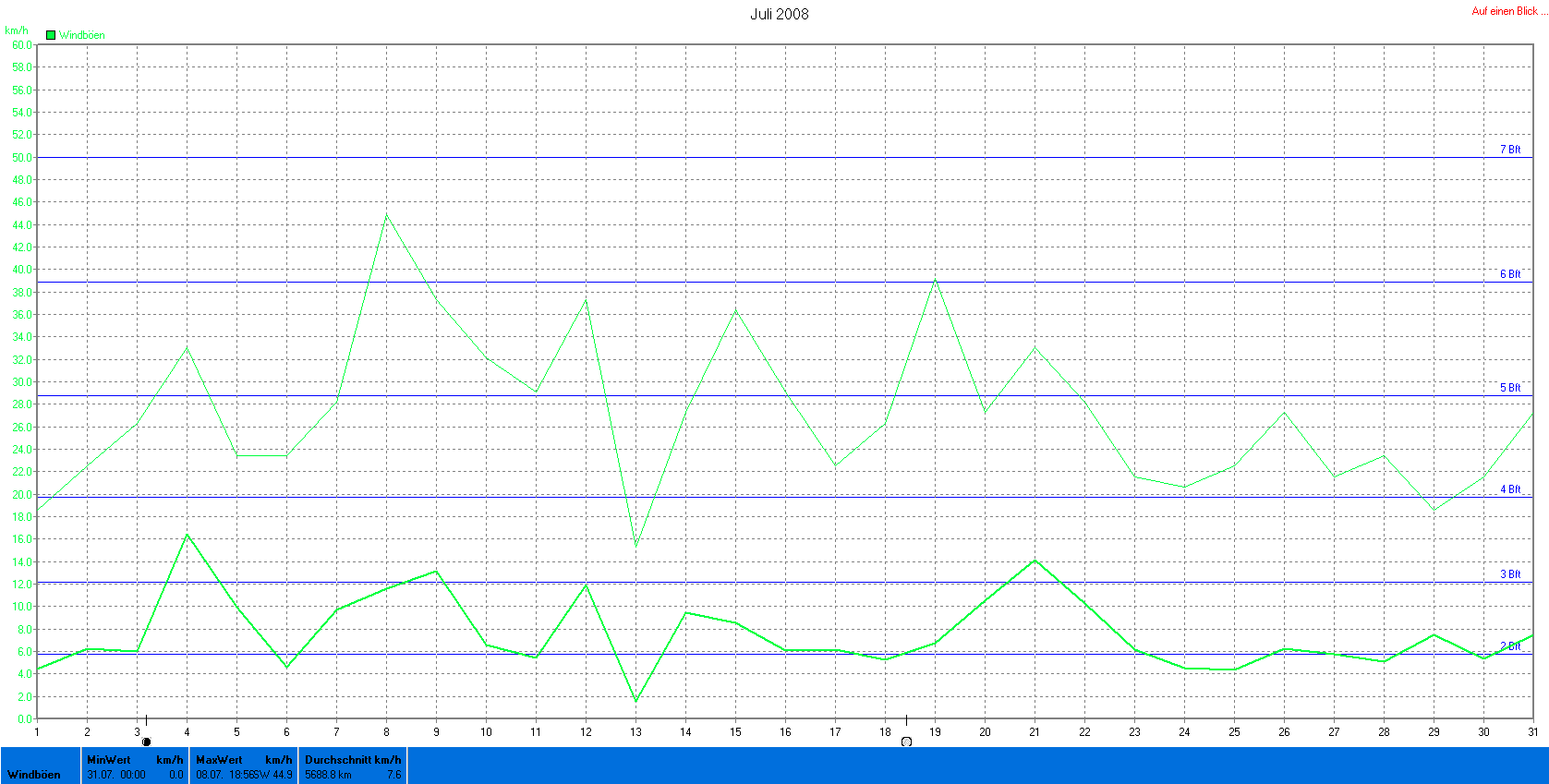Click the '2 Bft' threshold label
1549x784 pixels.
1510,646
